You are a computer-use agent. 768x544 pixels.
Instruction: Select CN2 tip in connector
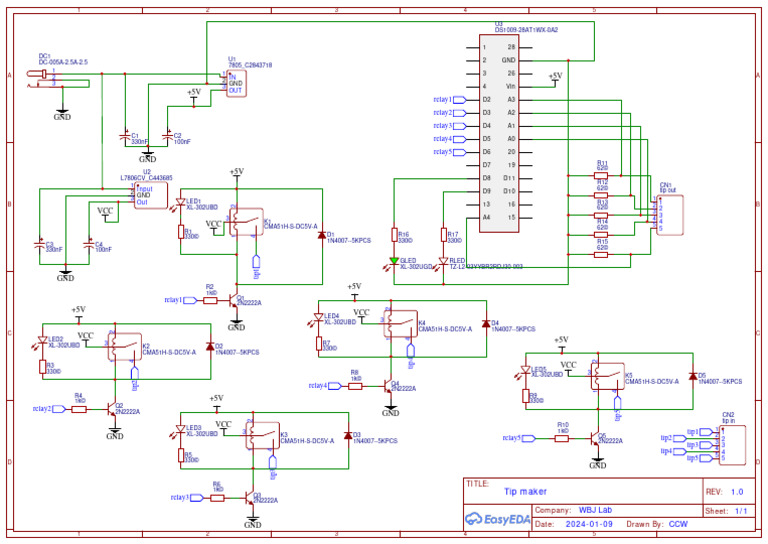(x=732, y=445)
